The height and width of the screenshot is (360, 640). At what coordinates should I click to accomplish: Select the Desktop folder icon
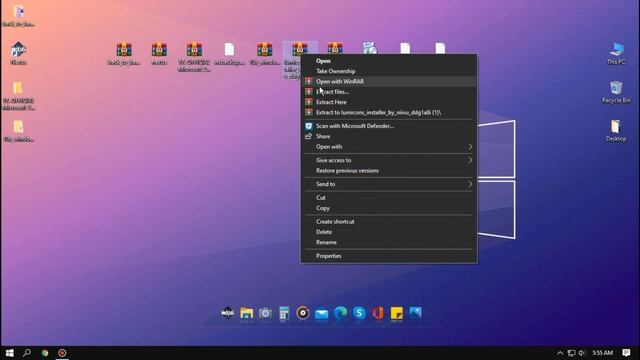[x=616, y=131]
